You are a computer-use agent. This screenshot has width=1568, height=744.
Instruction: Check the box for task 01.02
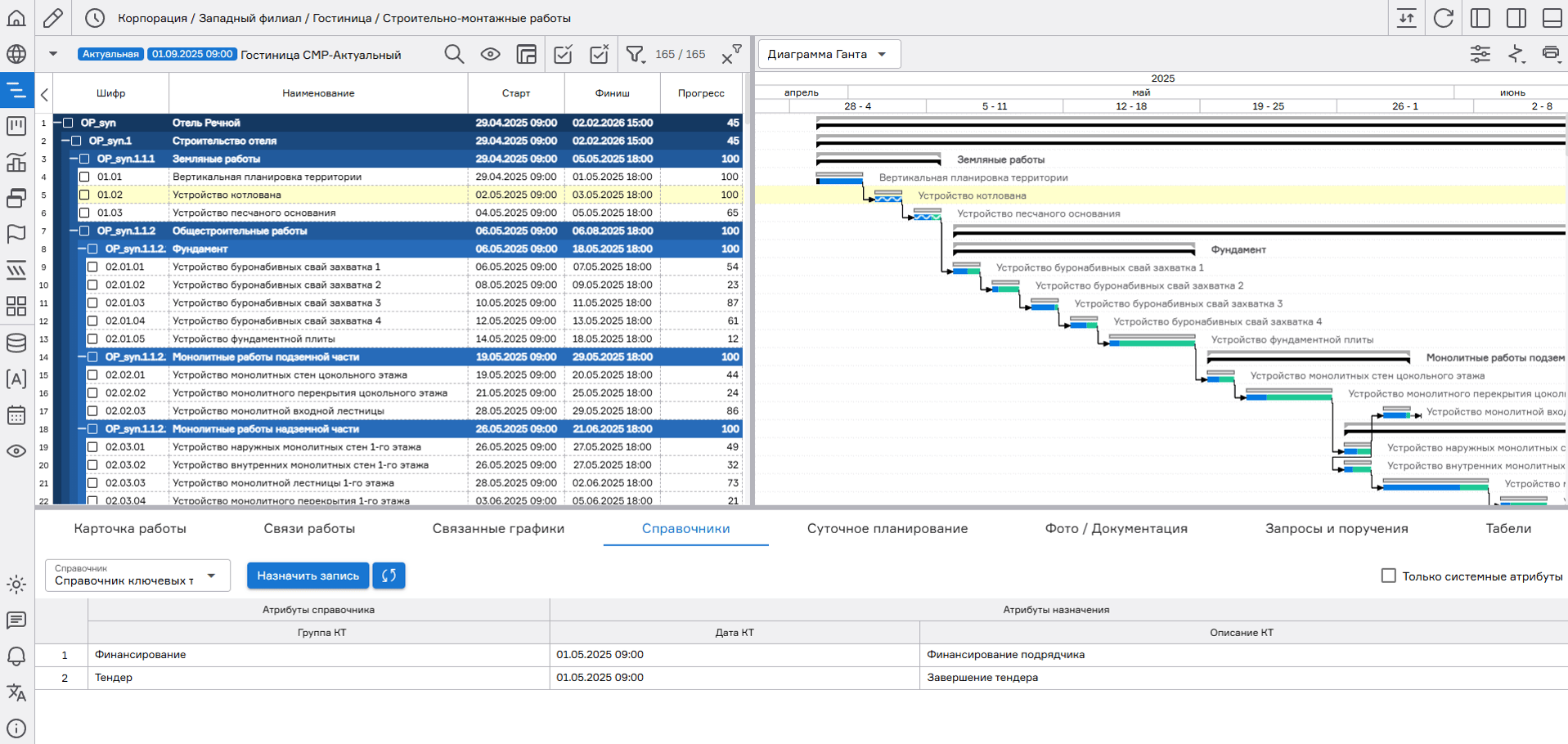84,195
